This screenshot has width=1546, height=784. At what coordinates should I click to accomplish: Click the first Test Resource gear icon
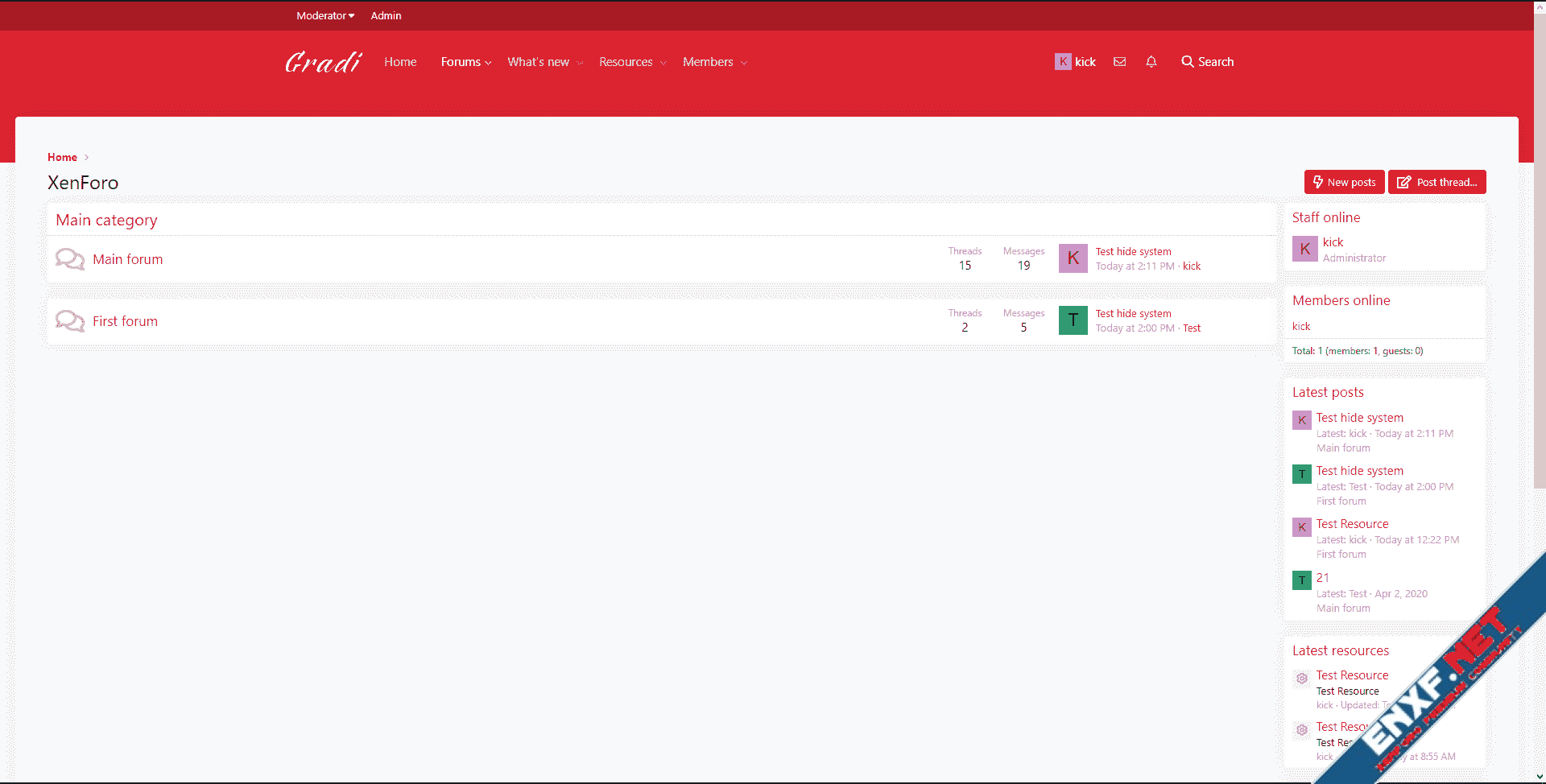pos(1301,679)
